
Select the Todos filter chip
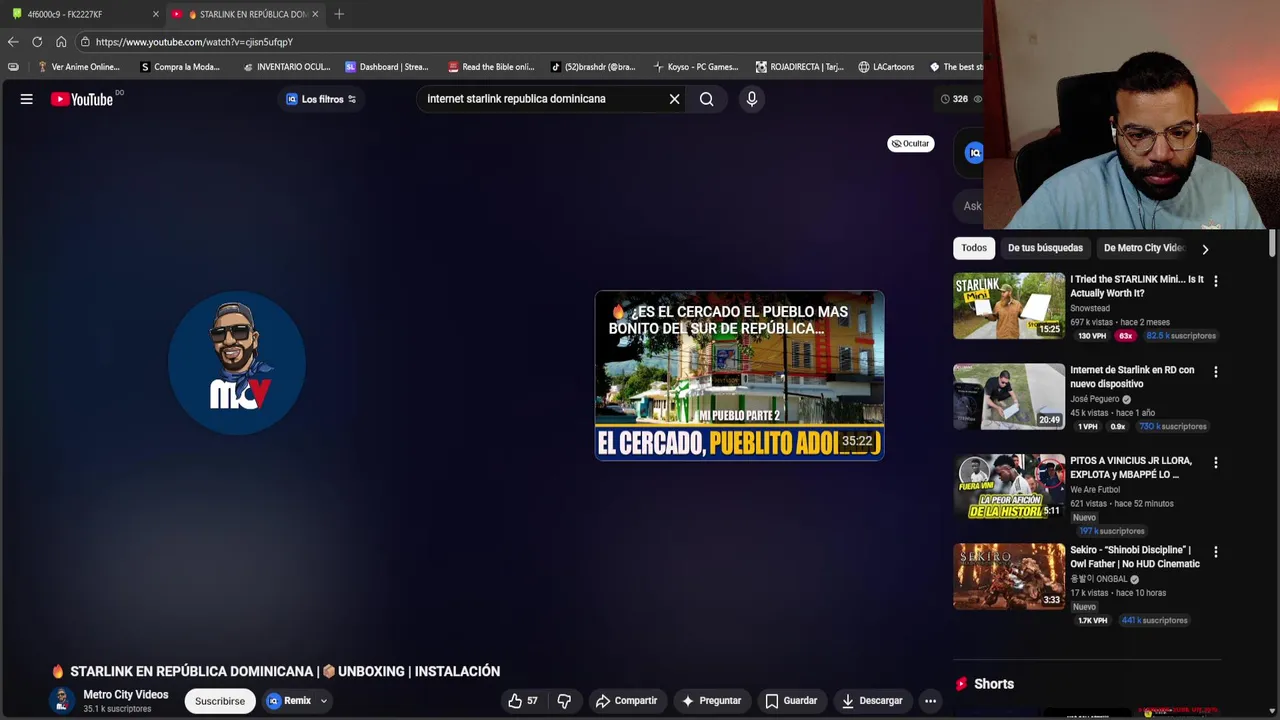pyautogui.click(x=974, y=248)
